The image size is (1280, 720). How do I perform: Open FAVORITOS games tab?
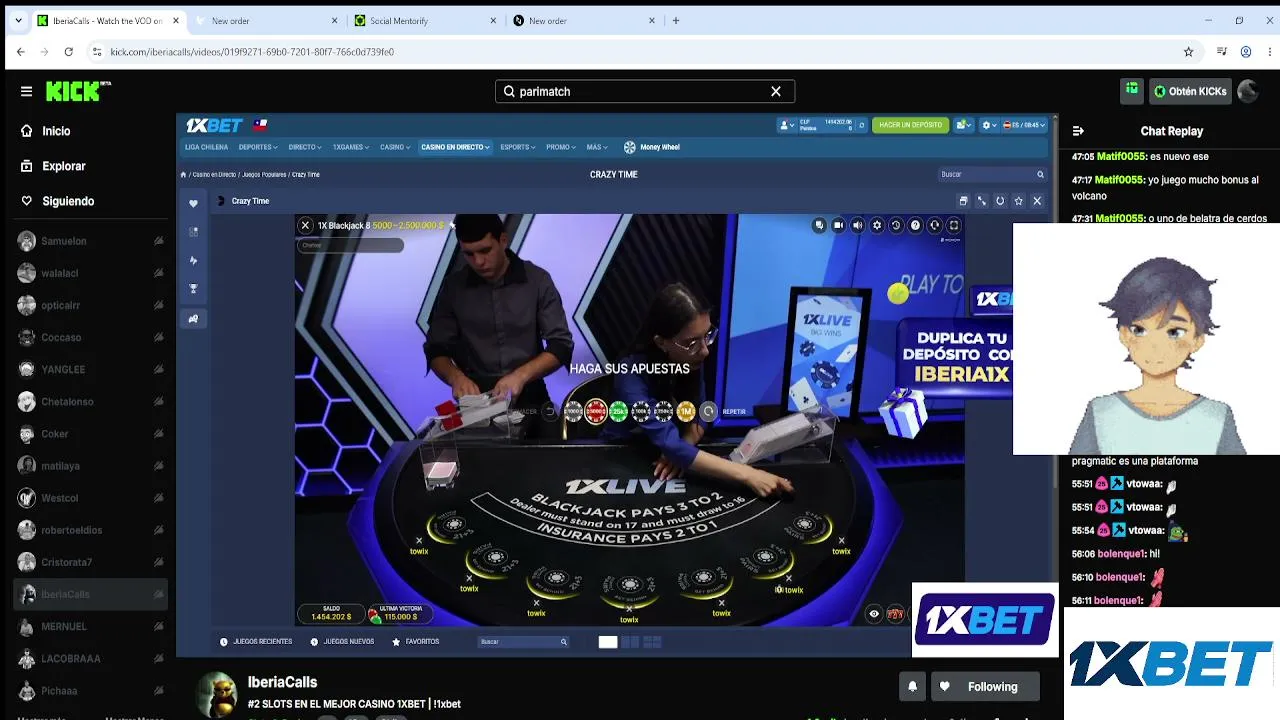tap(415, 642)
